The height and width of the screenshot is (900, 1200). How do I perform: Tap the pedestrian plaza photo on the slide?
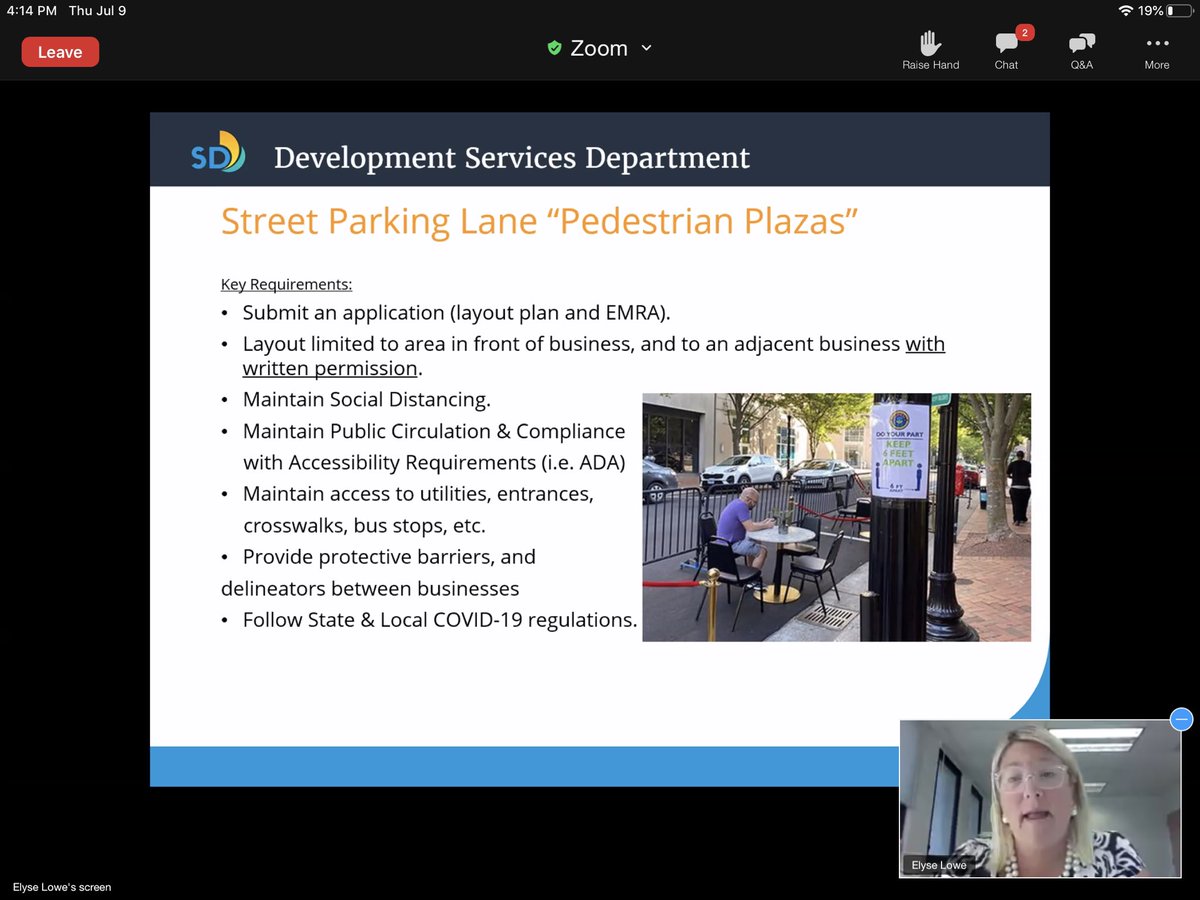[836, 516]
